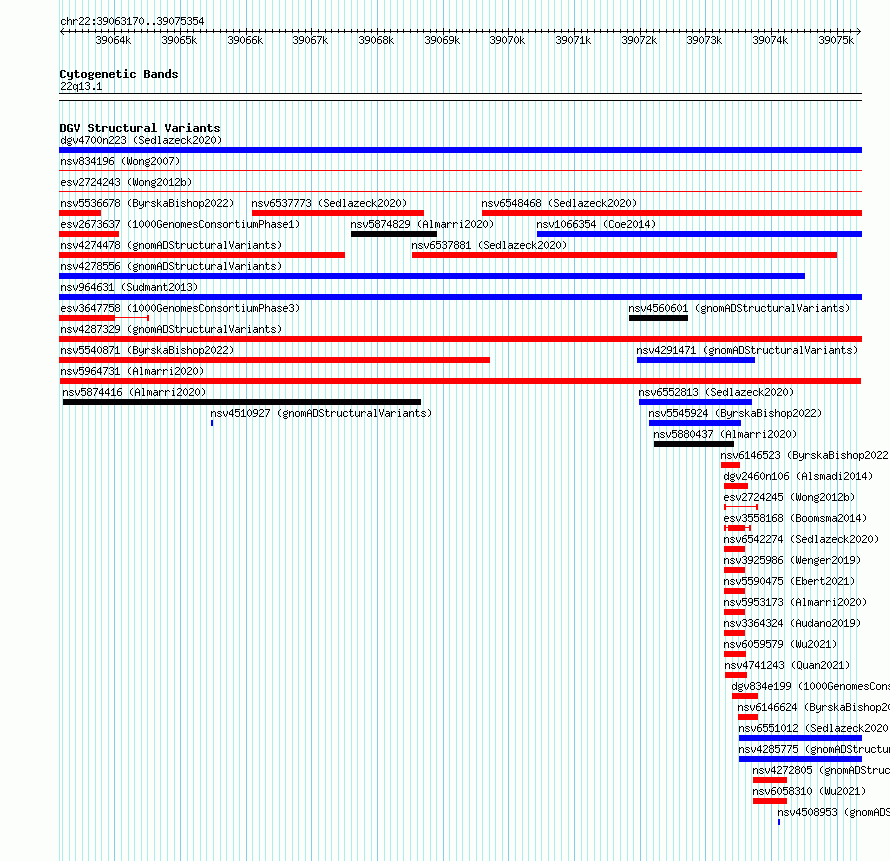Screen dimensions: 890x861
Task: Select nsv4741243 (Quan2021) label
Action: [x=787, y=665]
